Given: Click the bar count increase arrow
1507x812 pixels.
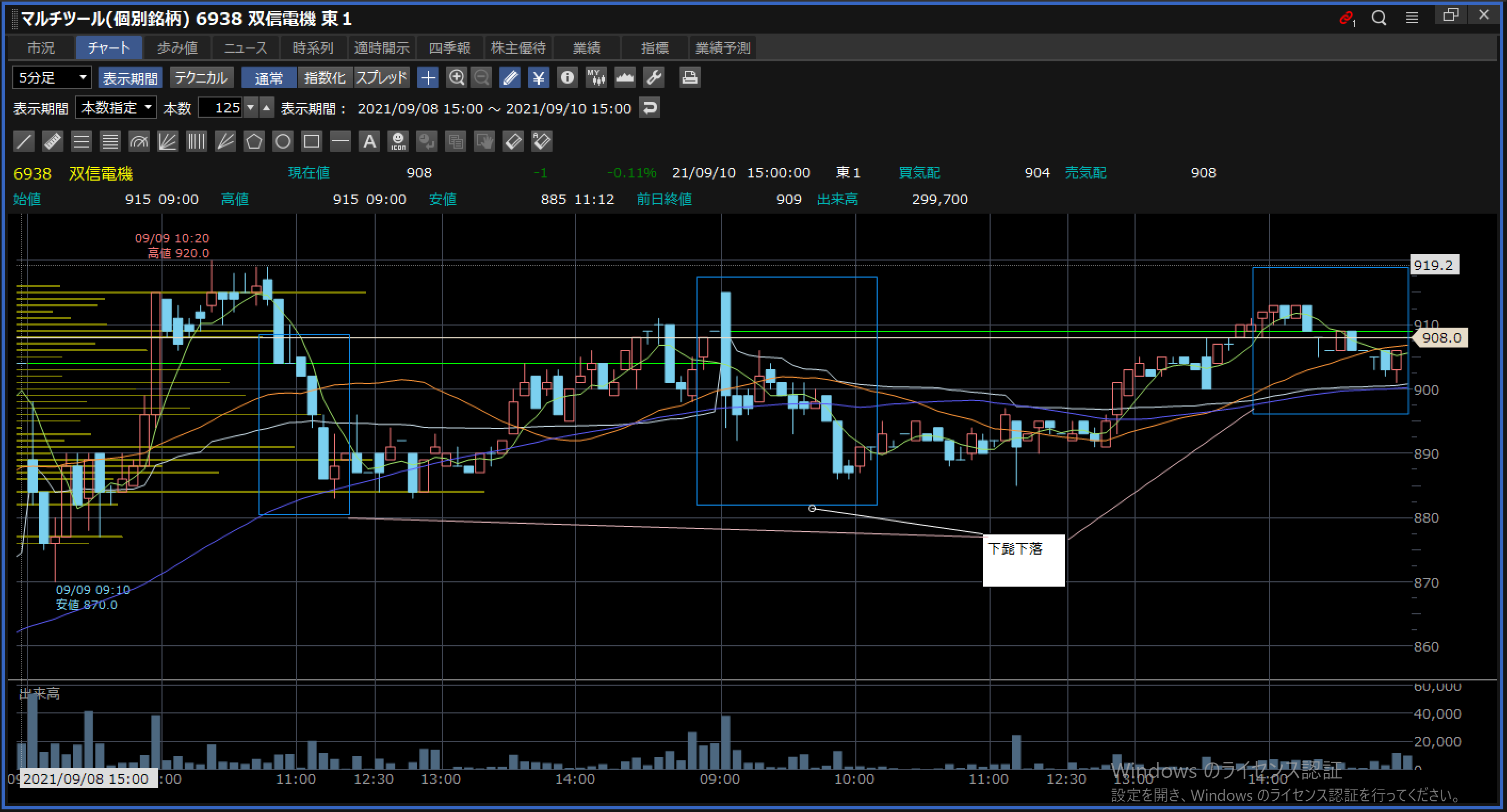Looking at the screenshot, I should click(x=267, y=108).
